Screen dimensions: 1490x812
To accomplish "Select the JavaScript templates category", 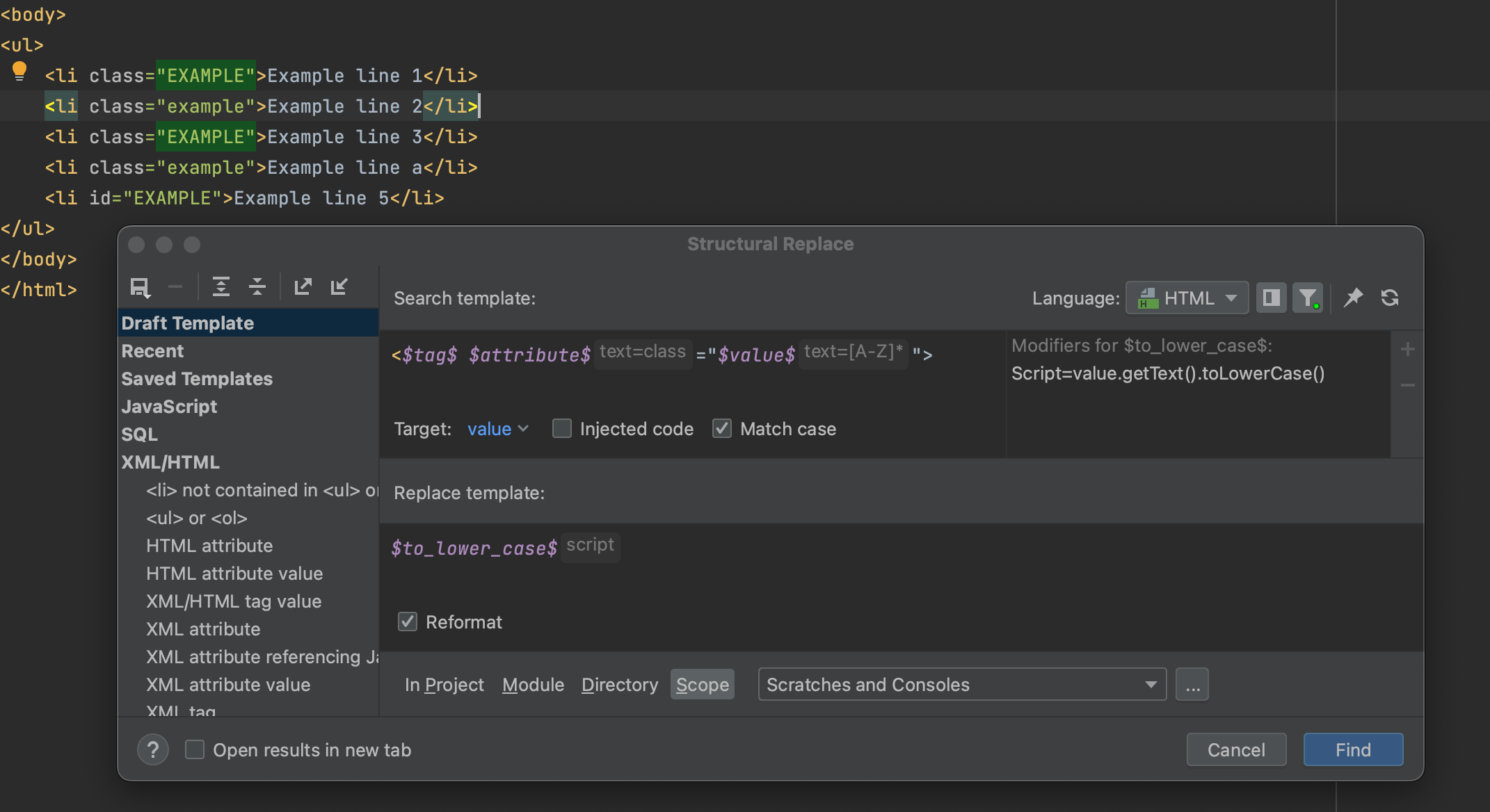I will coord(248,407).
